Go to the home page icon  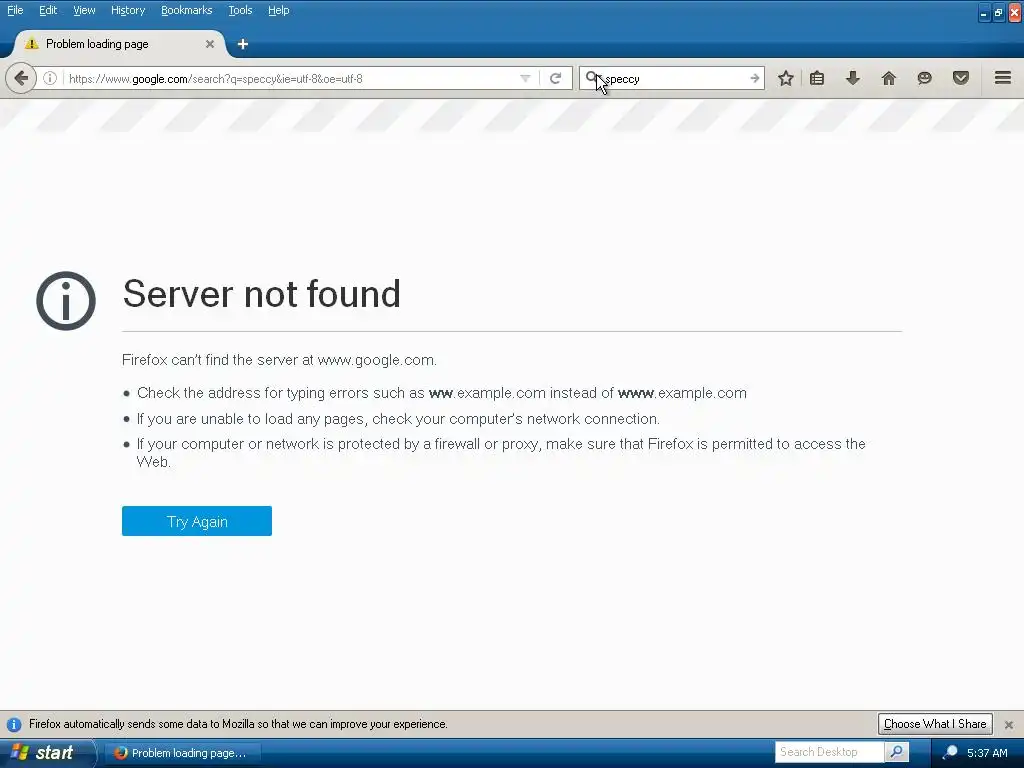point(888,78)
